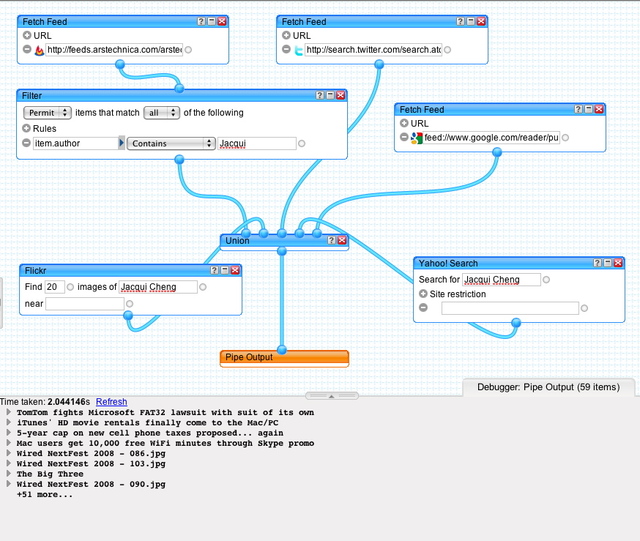Remove the google reader feed URL row
The height and width of the screenshot is (541, 640).
404,137
